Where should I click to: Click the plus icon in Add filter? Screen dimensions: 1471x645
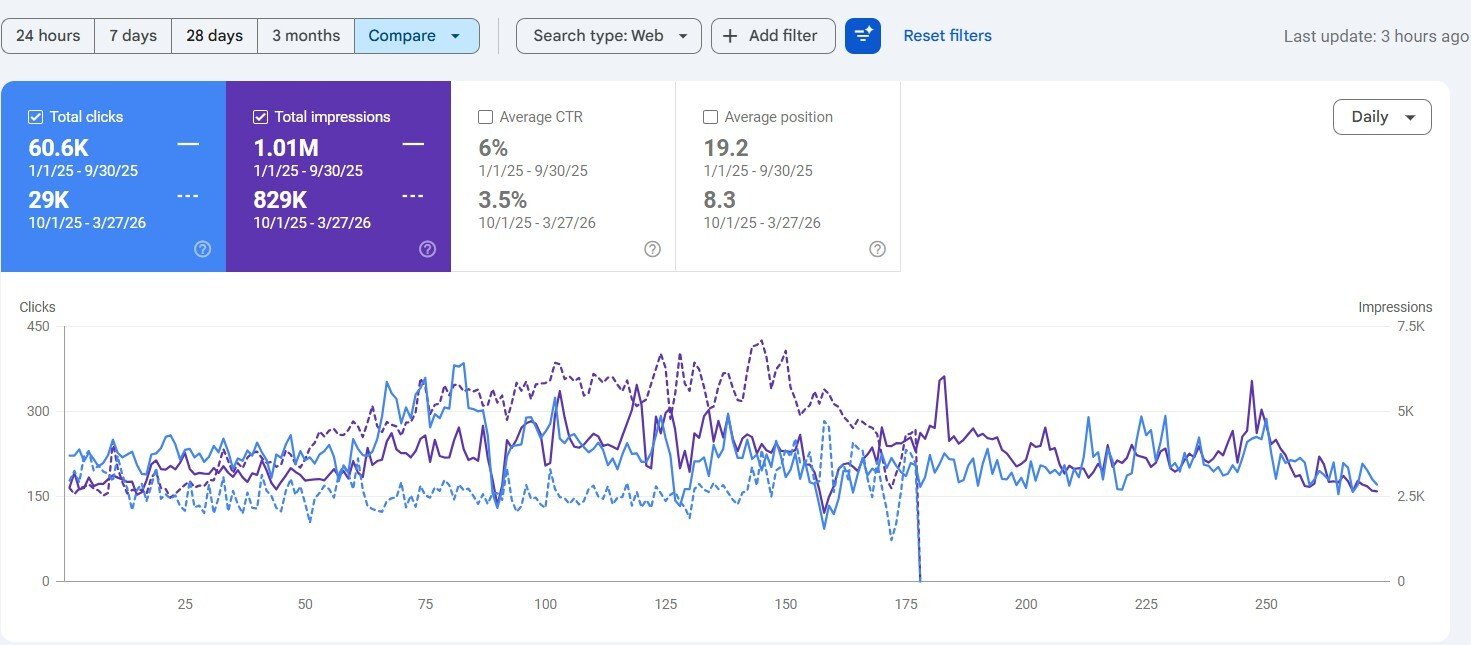tap(730, 36)
